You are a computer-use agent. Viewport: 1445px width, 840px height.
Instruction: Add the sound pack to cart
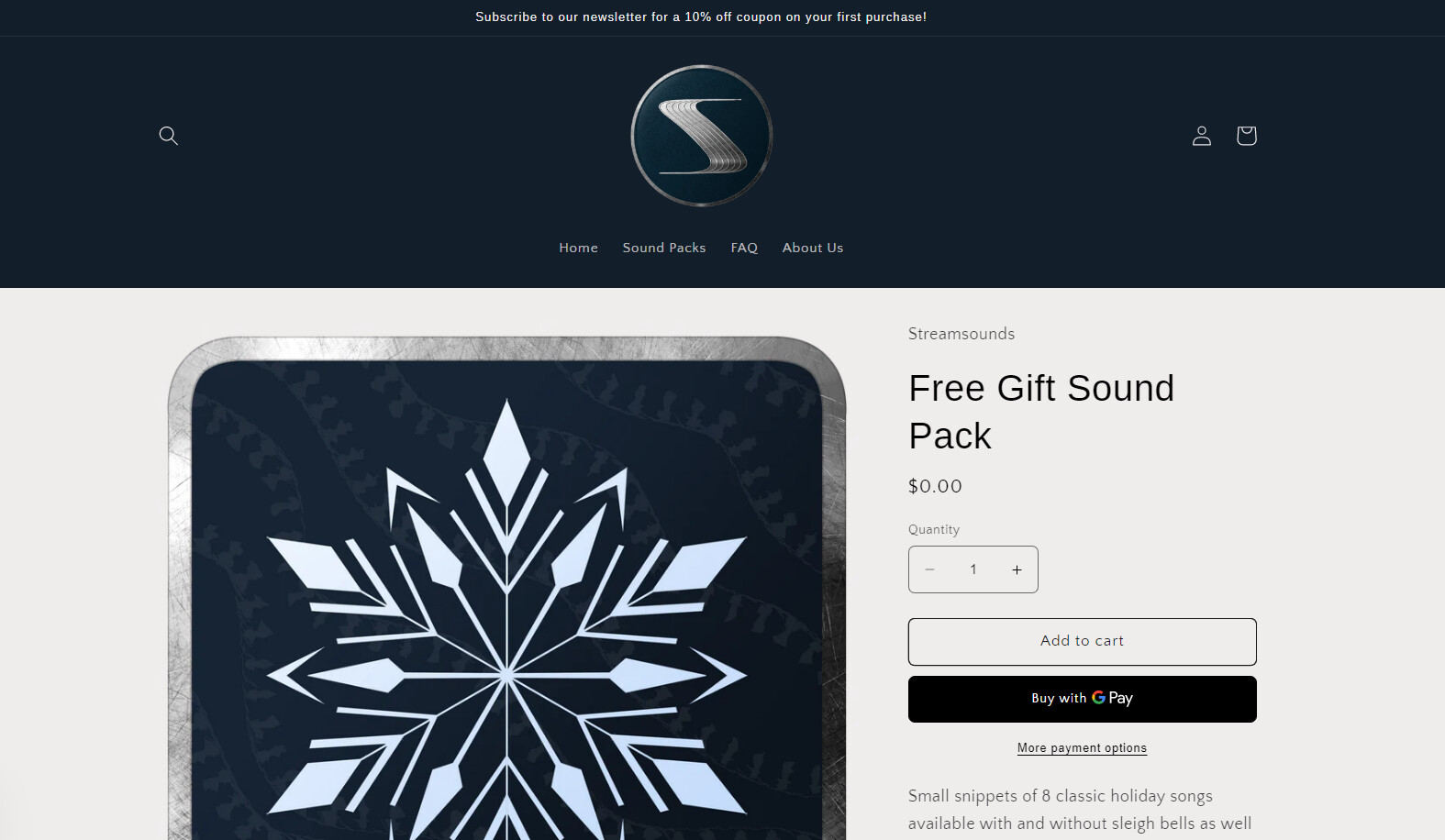[1083, 641]
